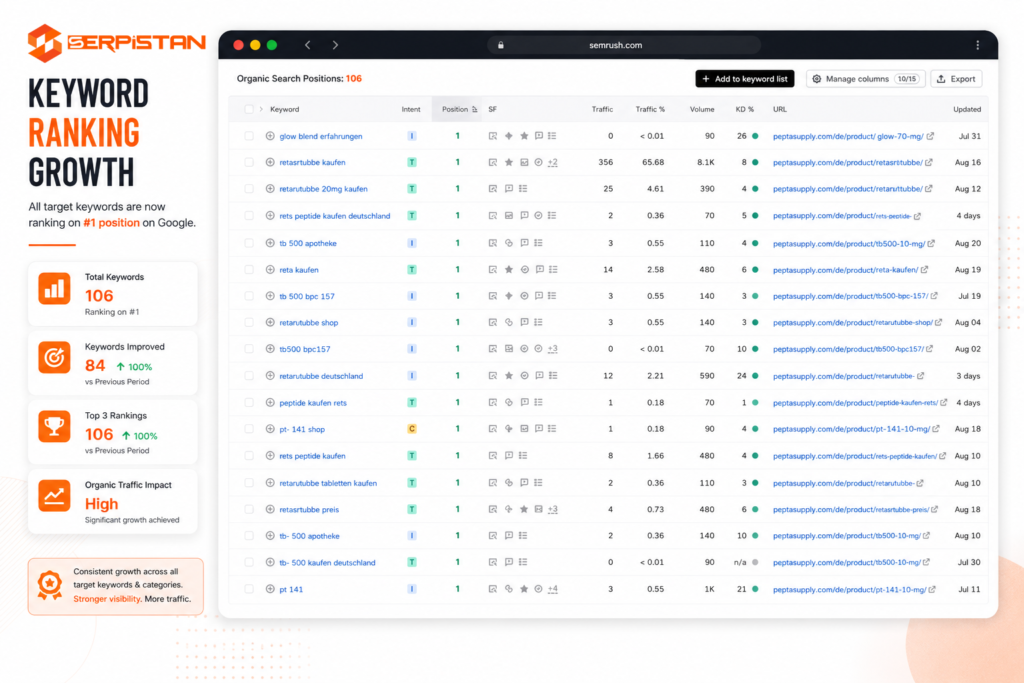Click the plus-circle icon beside tb500 bpc157

click(270, 349)
